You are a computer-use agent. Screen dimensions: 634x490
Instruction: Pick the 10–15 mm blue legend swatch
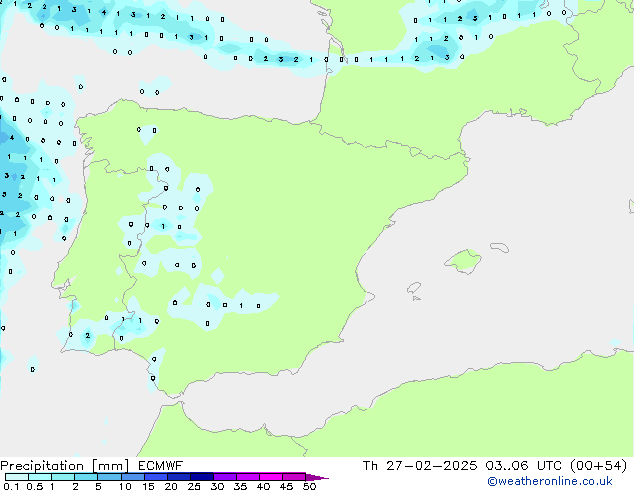132,477
